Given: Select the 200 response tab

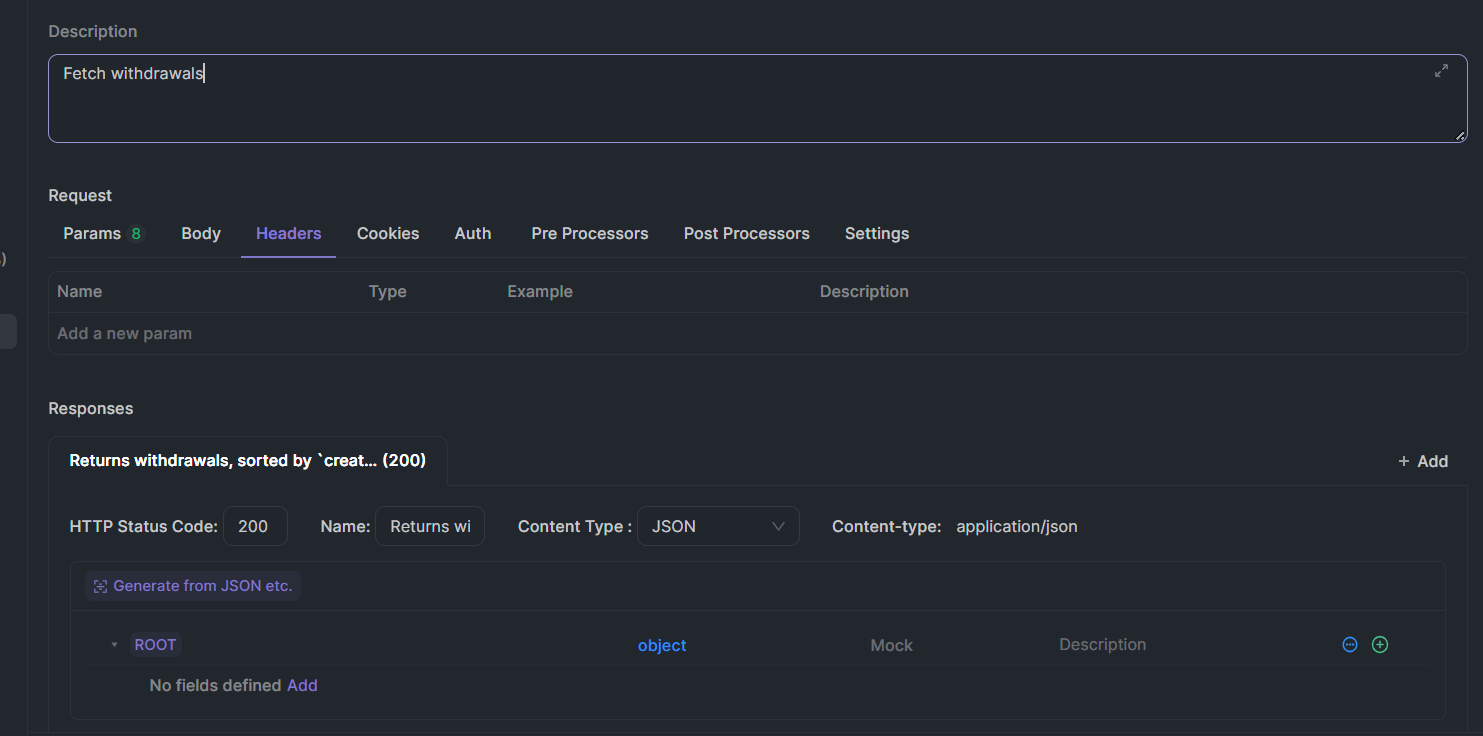Looking at the screenshot, I should 247,461.
